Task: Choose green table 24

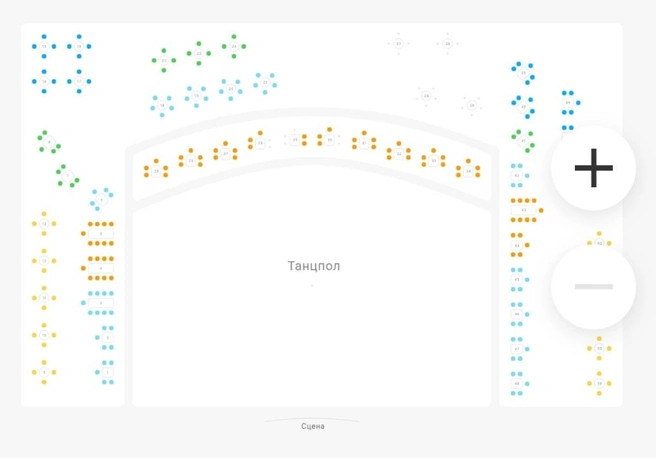Action: pyautogui.click(x=234, y=46)
